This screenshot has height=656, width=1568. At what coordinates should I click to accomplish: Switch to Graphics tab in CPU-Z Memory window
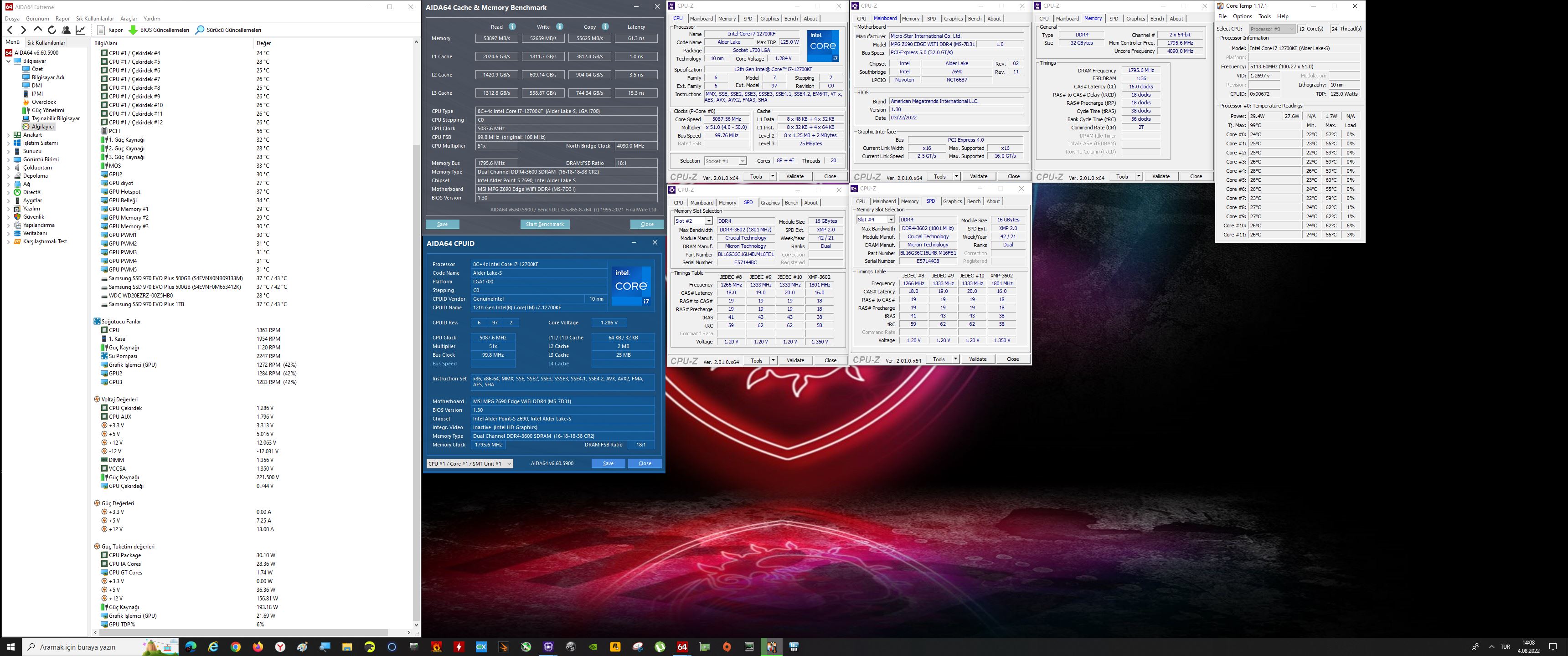(1135, 19)
